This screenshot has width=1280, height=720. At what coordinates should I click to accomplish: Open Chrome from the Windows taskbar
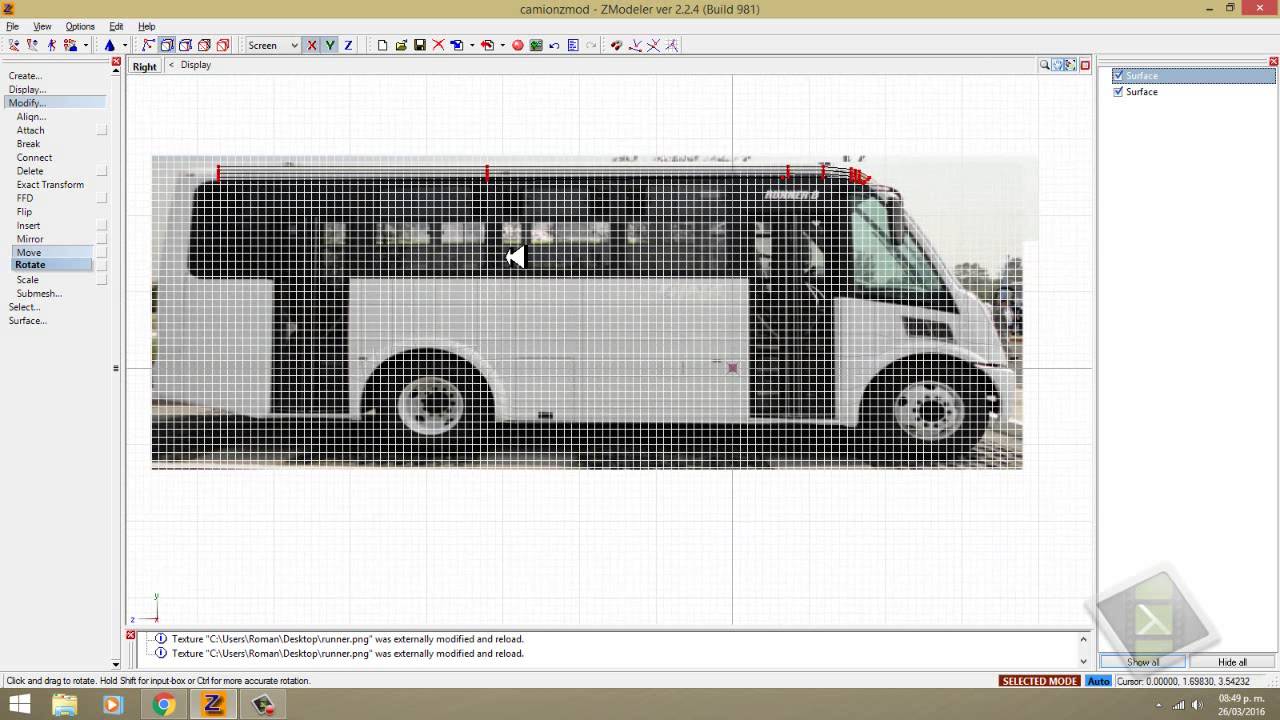pos(163,704)
